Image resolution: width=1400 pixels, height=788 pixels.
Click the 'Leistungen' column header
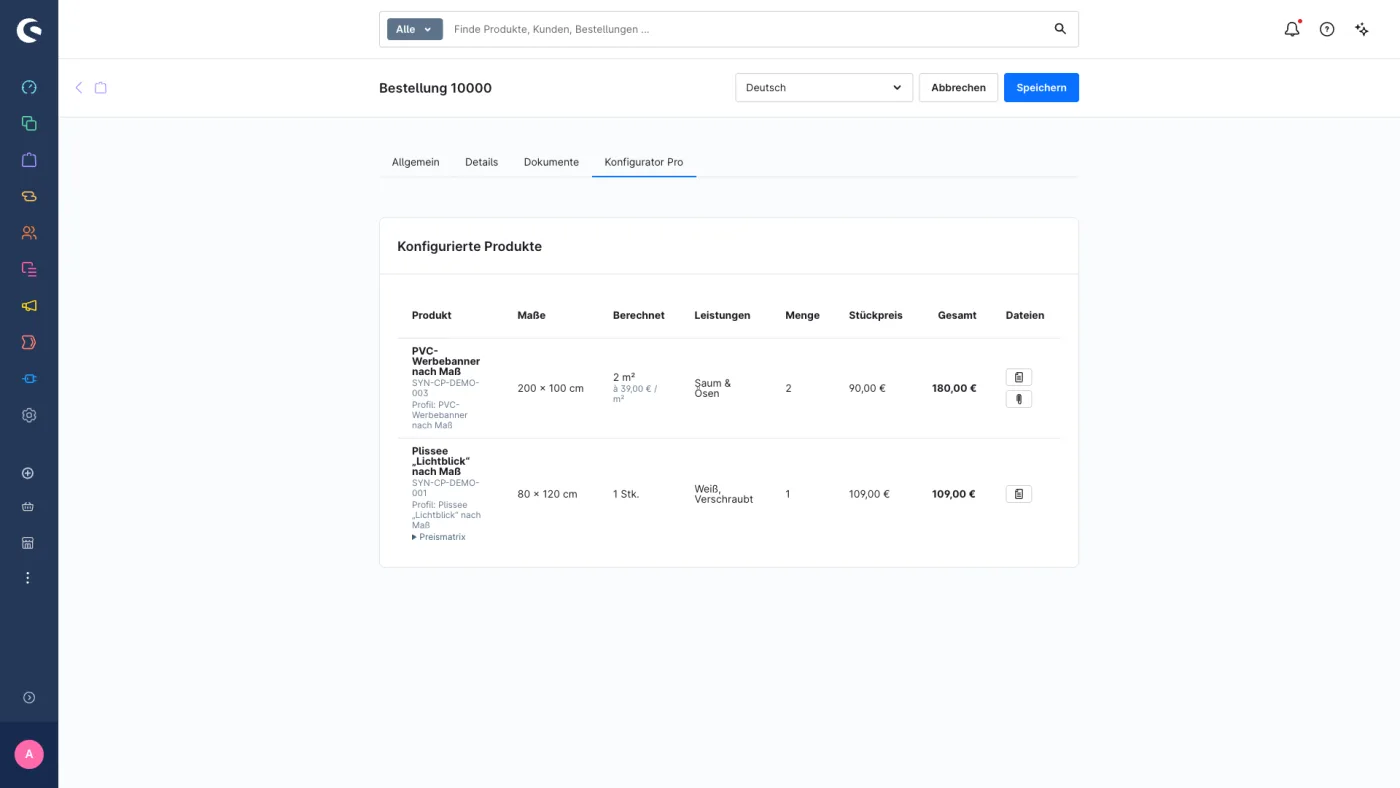click(x=722, y=315)
